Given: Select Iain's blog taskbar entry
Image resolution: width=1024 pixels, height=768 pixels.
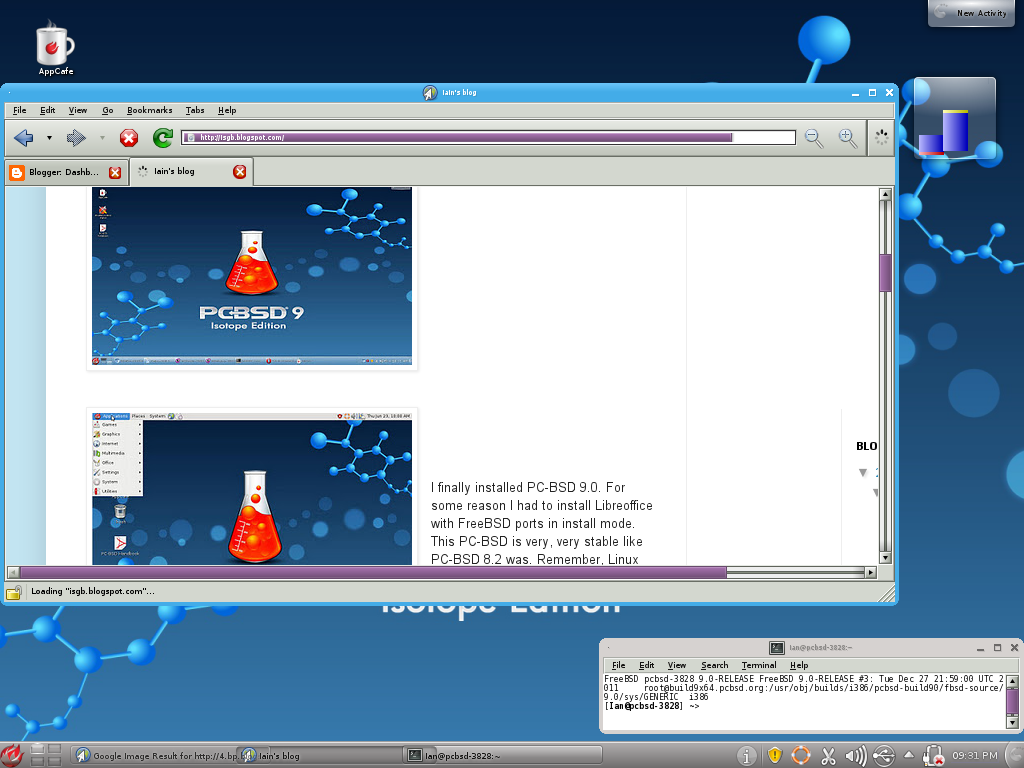Looking at the screenshot, I should coord(320,756).
